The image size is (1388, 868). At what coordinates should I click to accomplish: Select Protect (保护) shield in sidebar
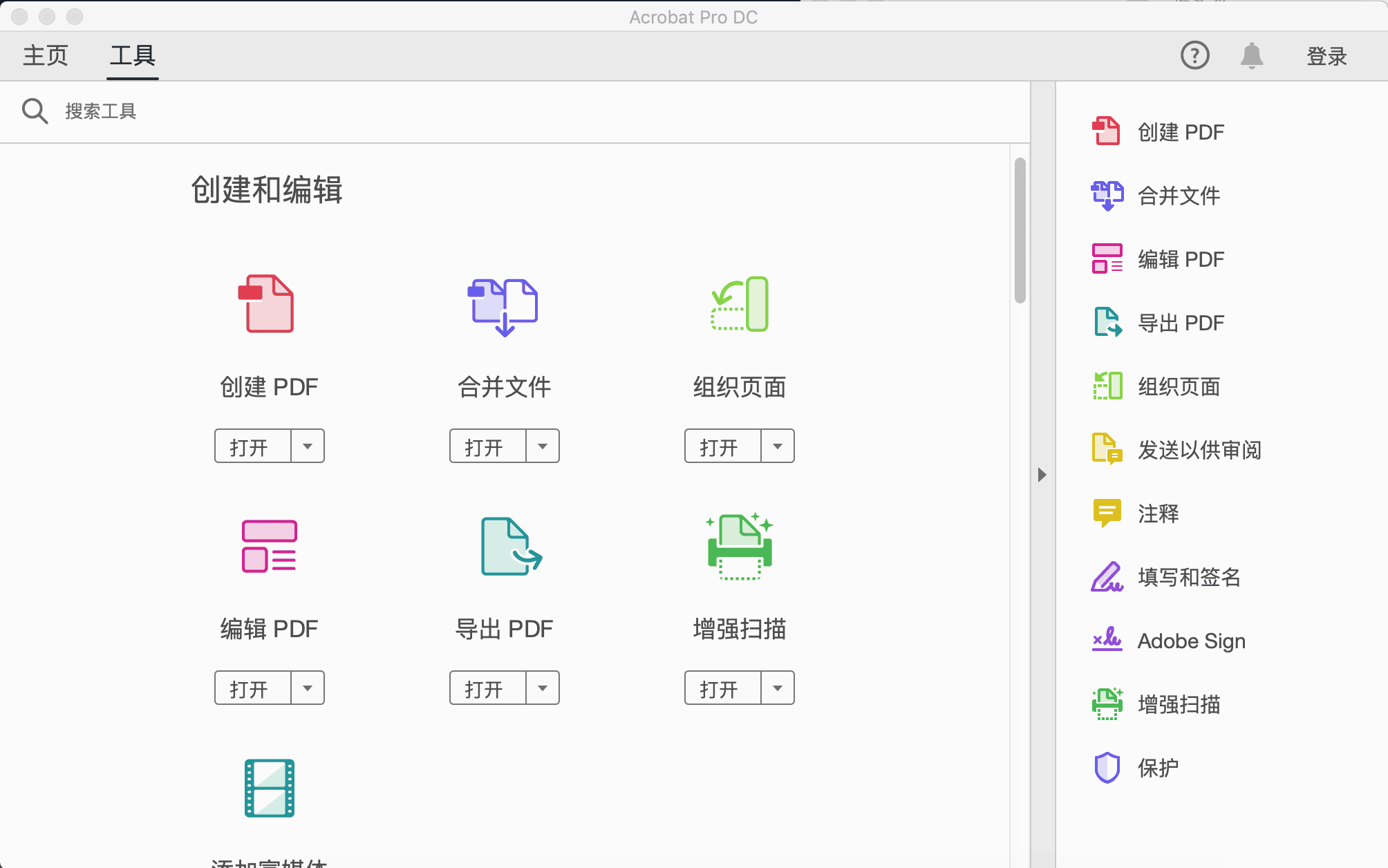click(1157, 768)
